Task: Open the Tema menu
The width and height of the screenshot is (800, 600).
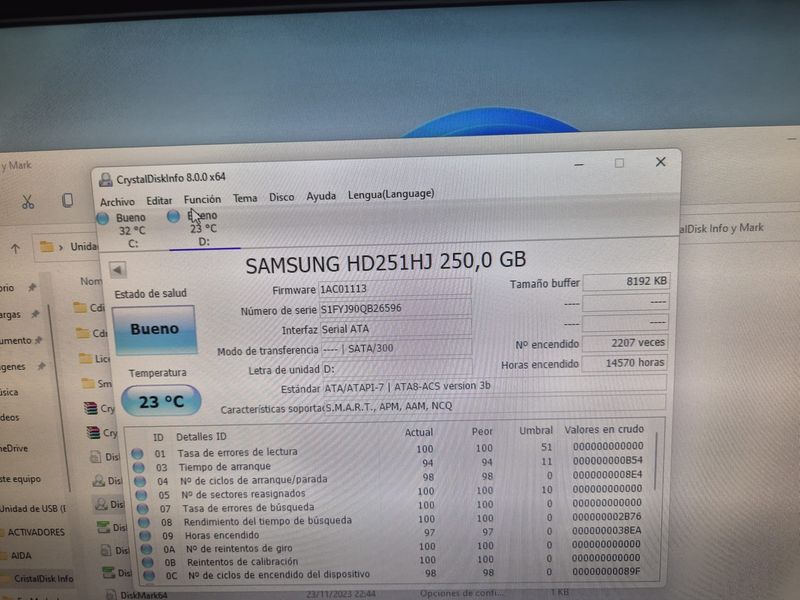Action: point(245,198)
